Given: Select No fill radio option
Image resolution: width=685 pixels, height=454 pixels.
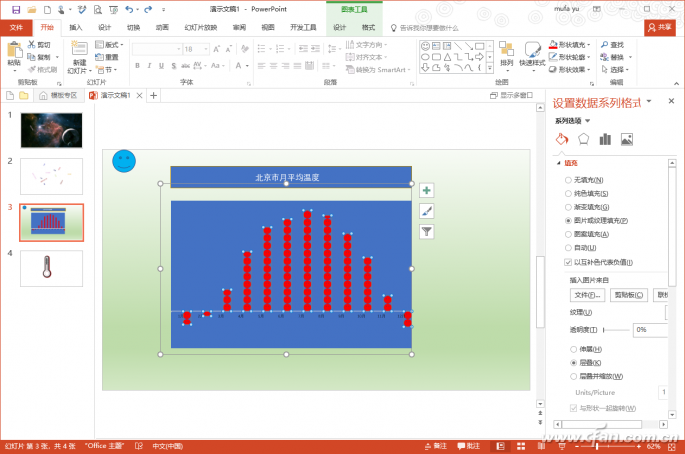Looking at the screenshot, I should point(568,180).
